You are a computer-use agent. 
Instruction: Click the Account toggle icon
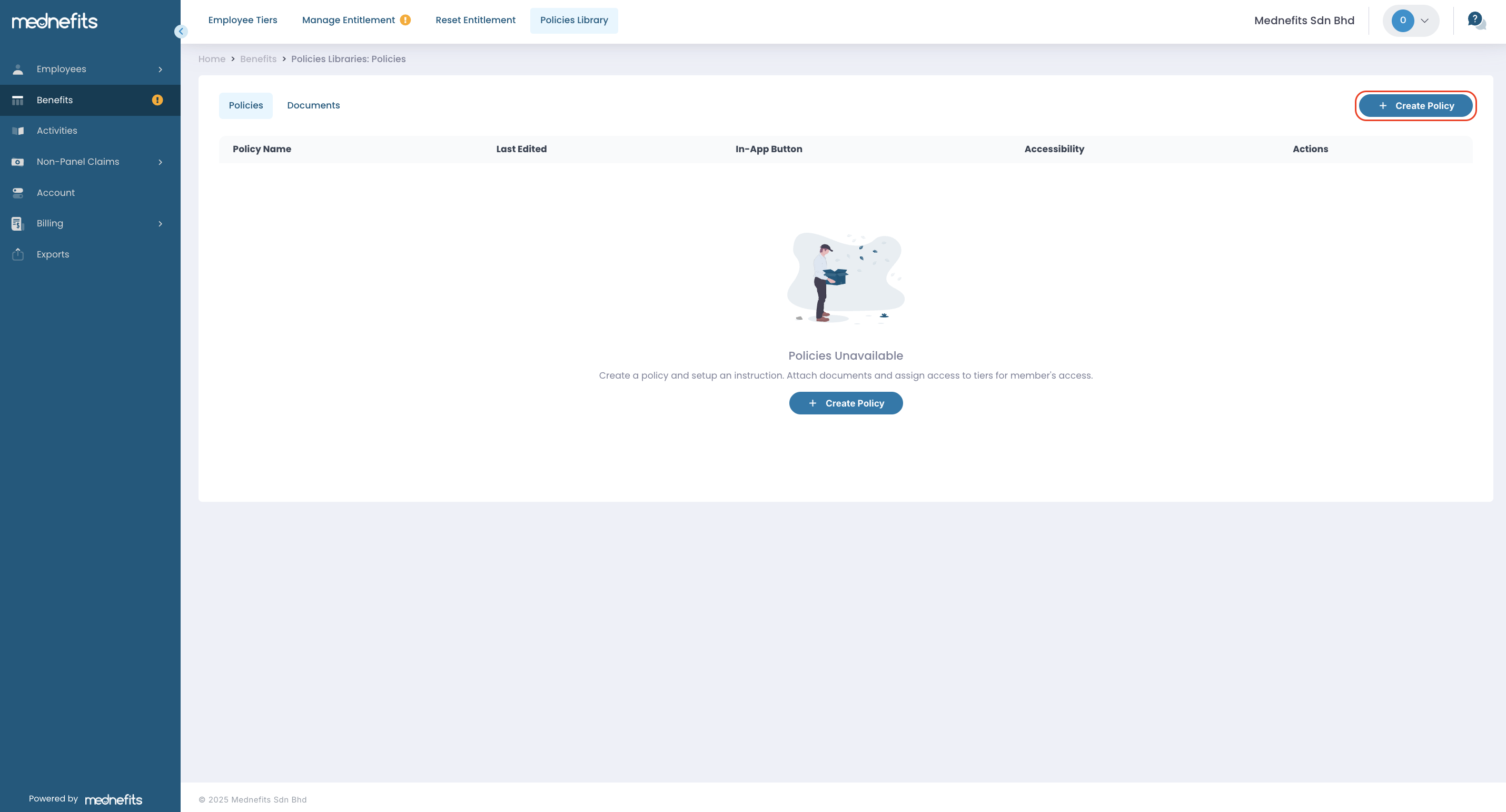tap(18, 193)
